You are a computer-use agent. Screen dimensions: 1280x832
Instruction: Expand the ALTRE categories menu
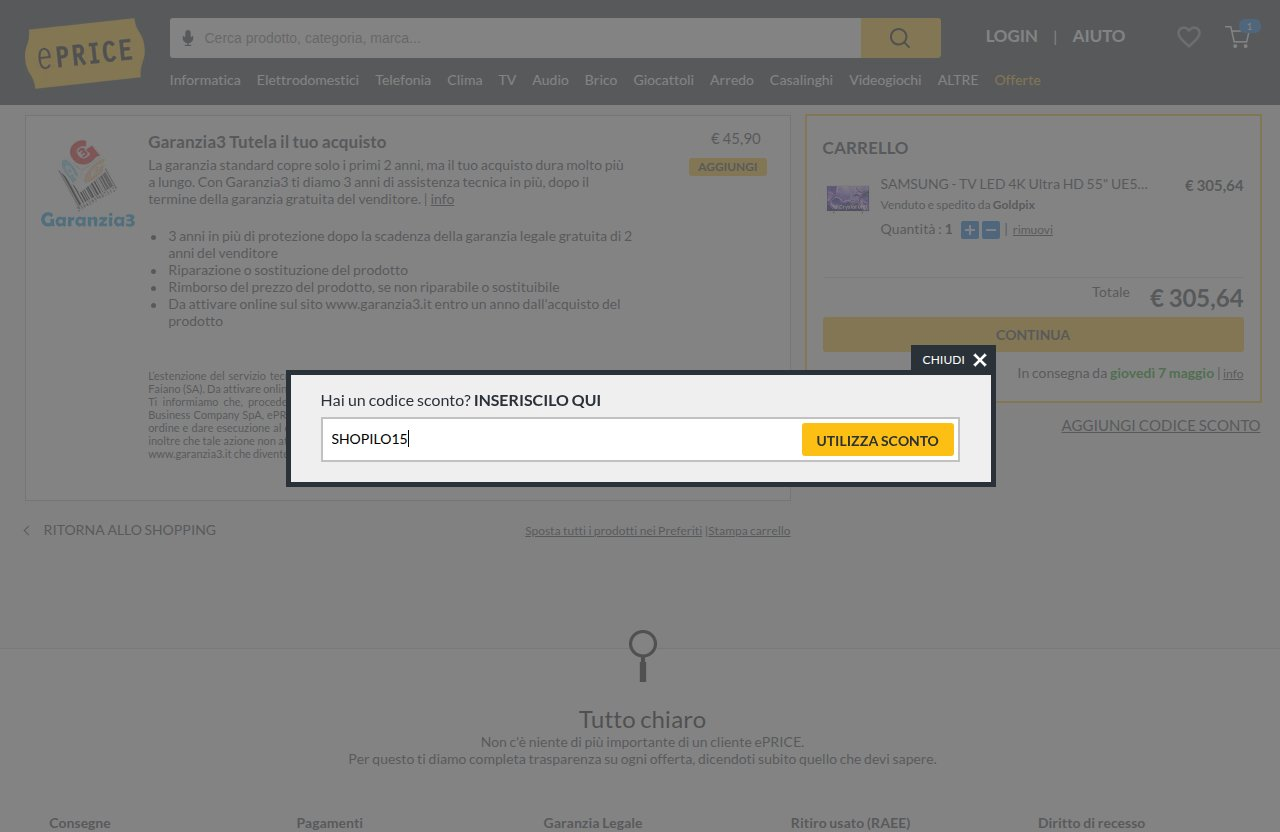pos(958,80)
